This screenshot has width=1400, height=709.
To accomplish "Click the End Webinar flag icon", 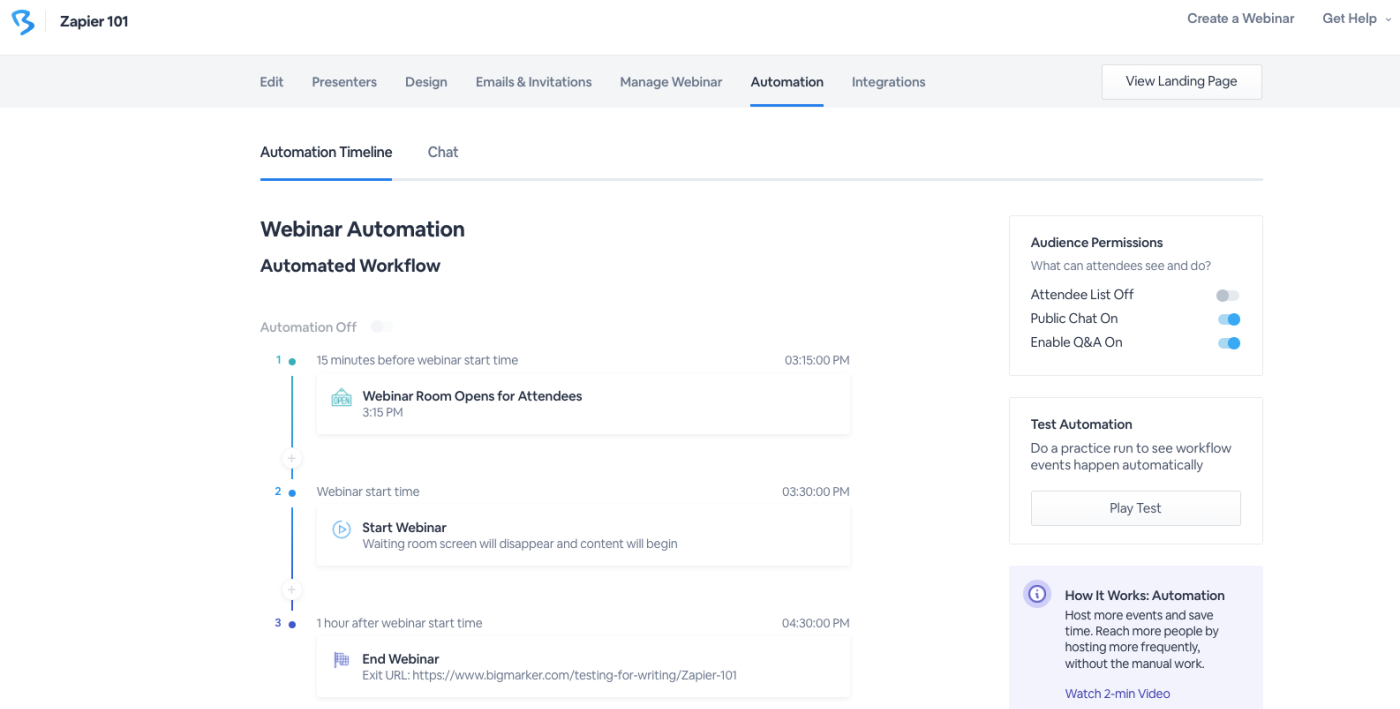I will click(x=341, y=660).
